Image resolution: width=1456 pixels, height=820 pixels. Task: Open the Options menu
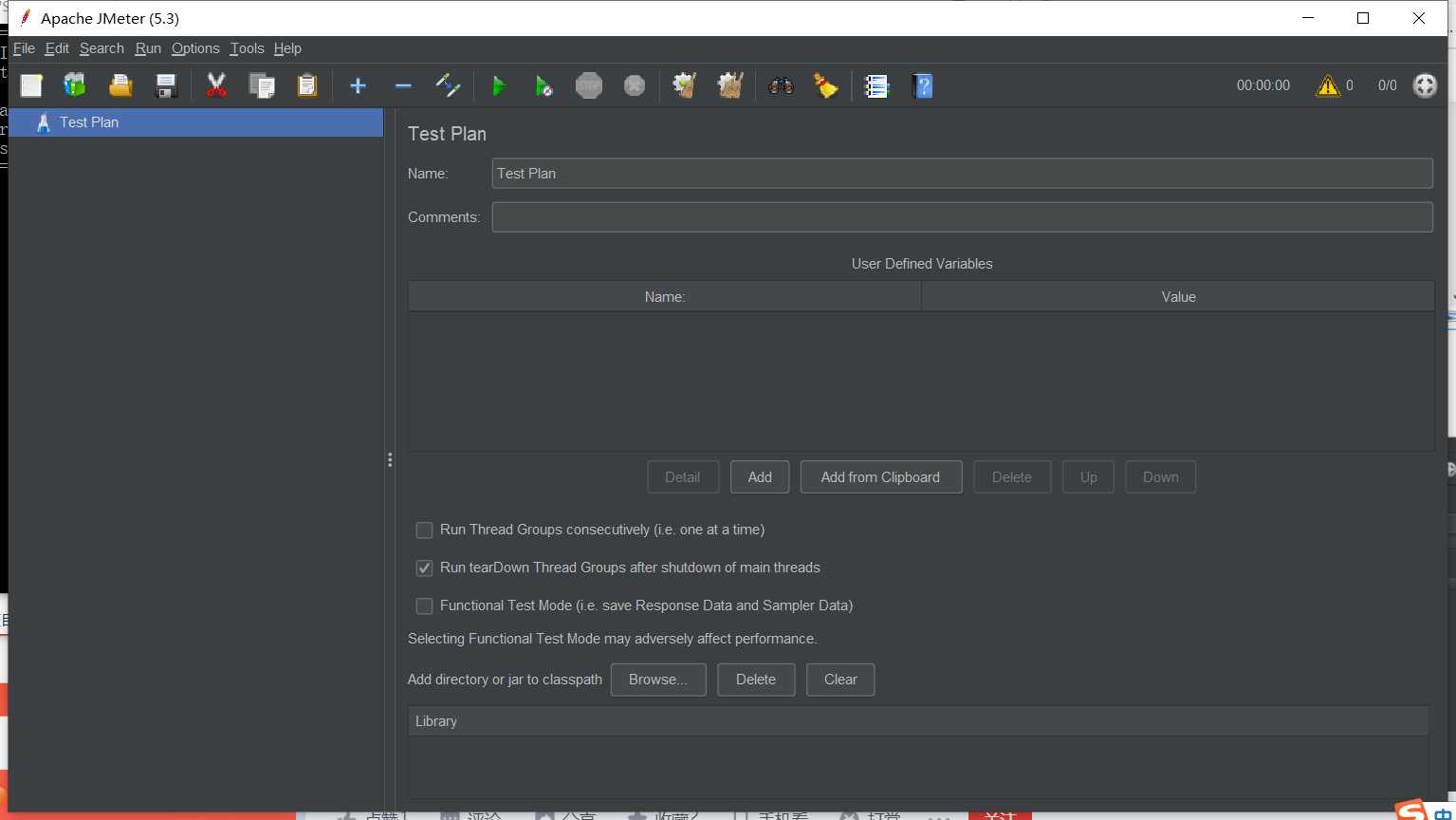click(195, 48)
